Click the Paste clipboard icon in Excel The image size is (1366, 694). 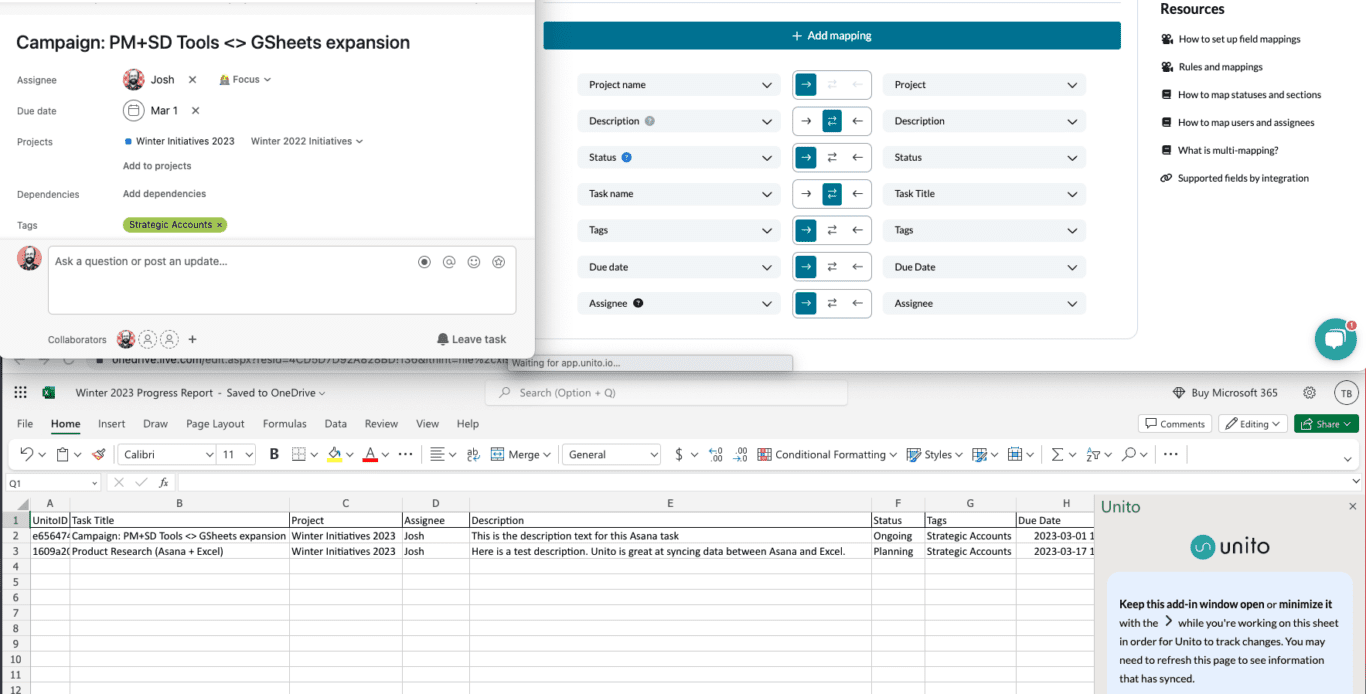[62, 454]
